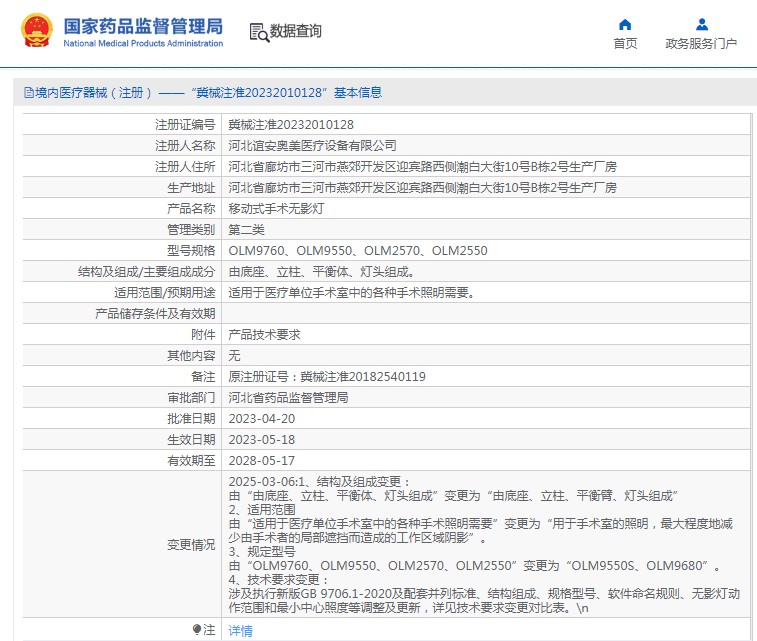The height and width of the screenshot is (641, 757).
Task: Select expiry date 2028-05-17
Action: coord(262,461)
